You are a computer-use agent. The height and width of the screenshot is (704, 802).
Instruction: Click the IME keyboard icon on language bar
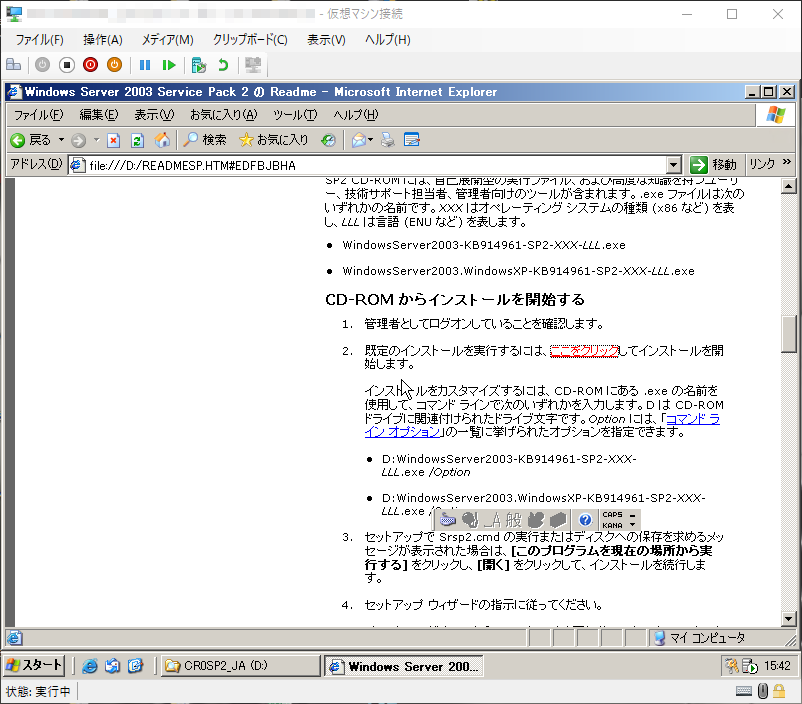point(448,520)
